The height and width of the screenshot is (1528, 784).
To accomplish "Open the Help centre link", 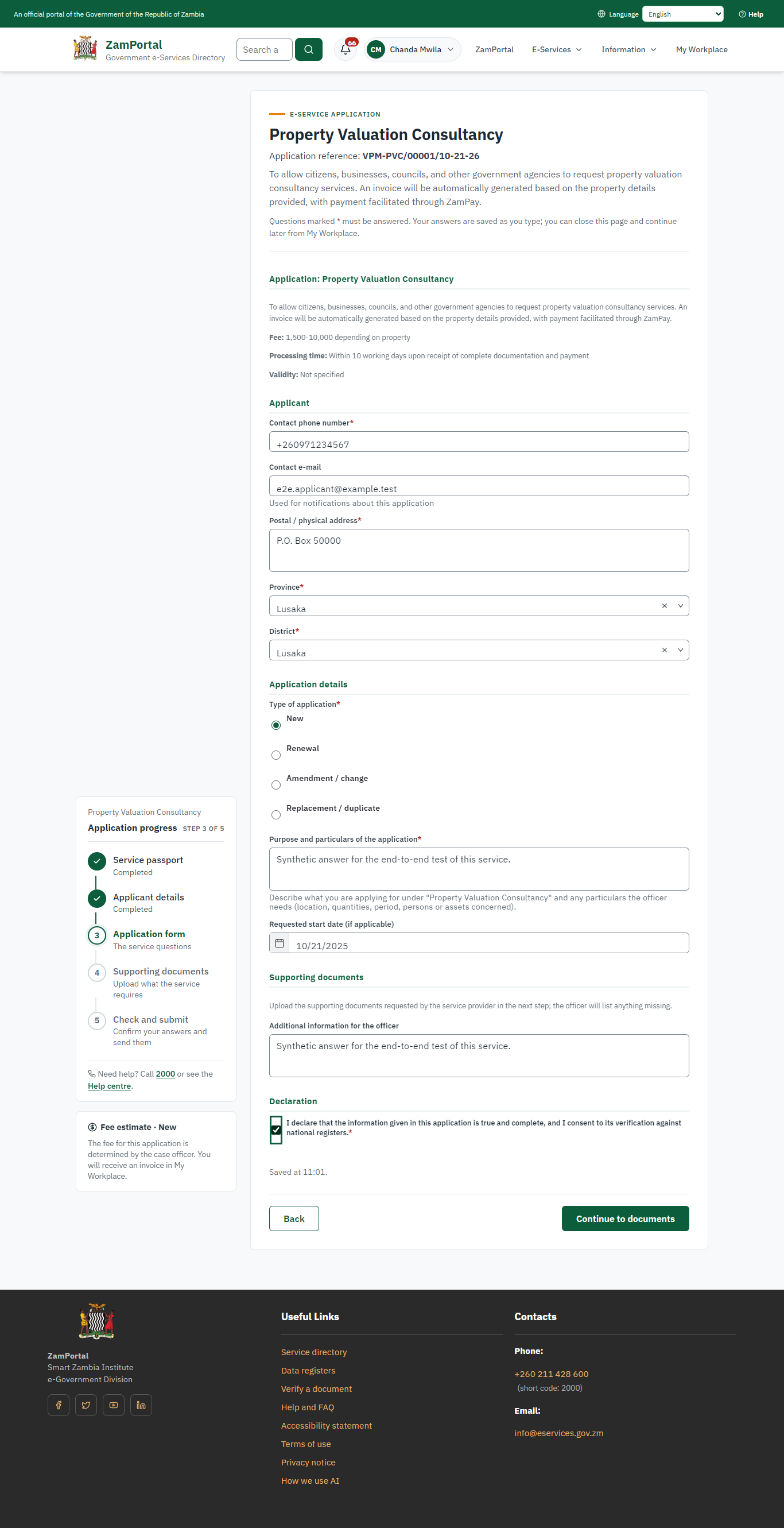I will [109, 1086].
